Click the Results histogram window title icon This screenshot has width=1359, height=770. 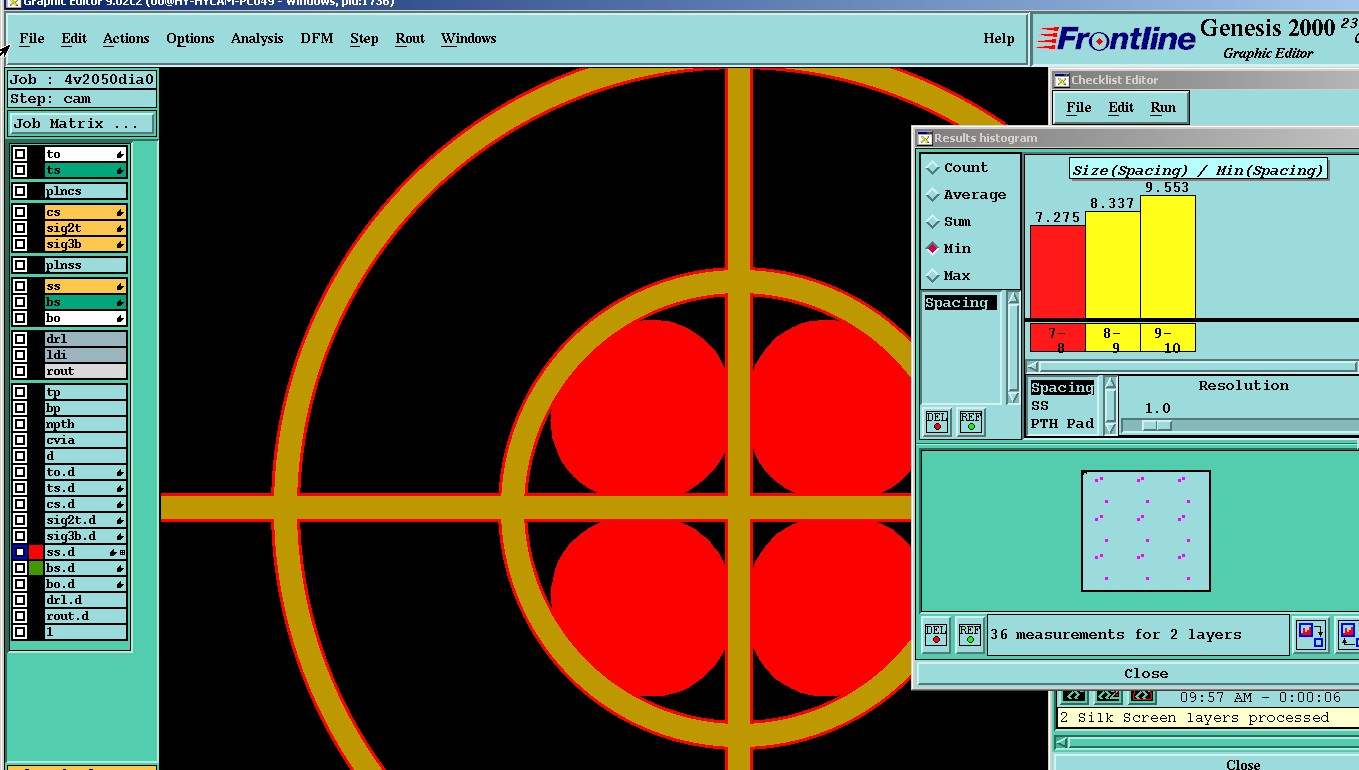pos(925,138)
